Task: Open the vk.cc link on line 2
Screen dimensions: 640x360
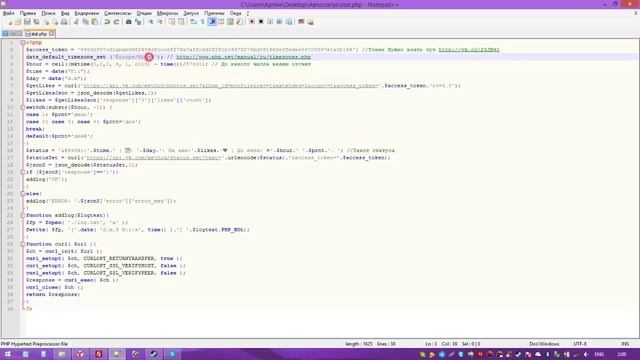Action: click(469, 50)
